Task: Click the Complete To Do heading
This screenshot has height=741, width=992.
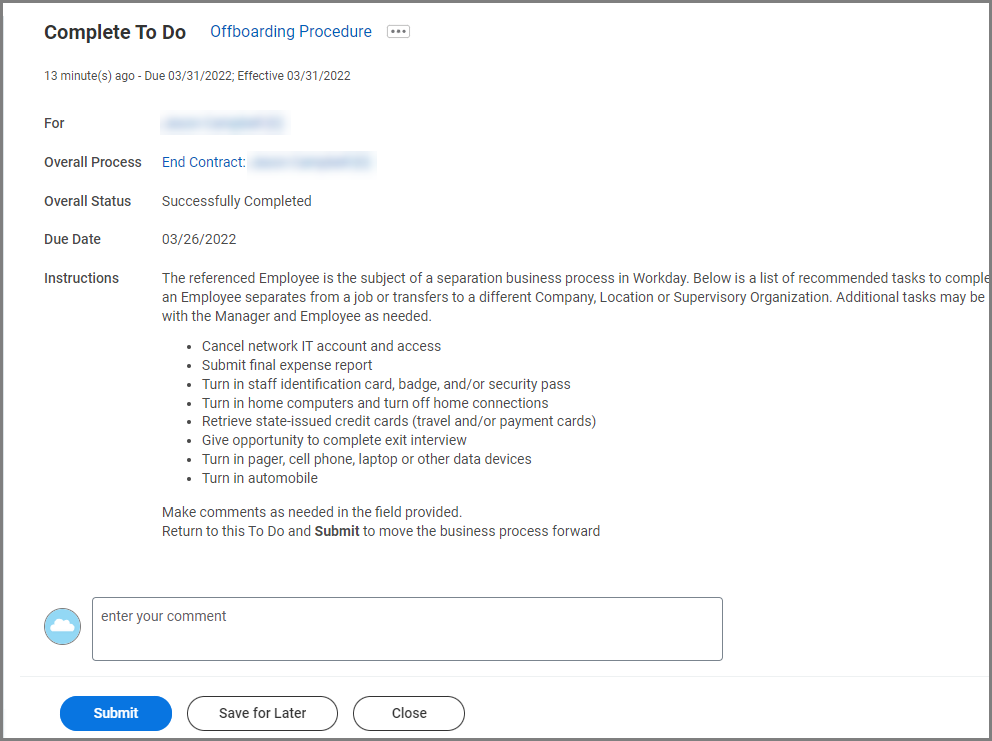Action: pyautogui.click(x=115, y=32)
